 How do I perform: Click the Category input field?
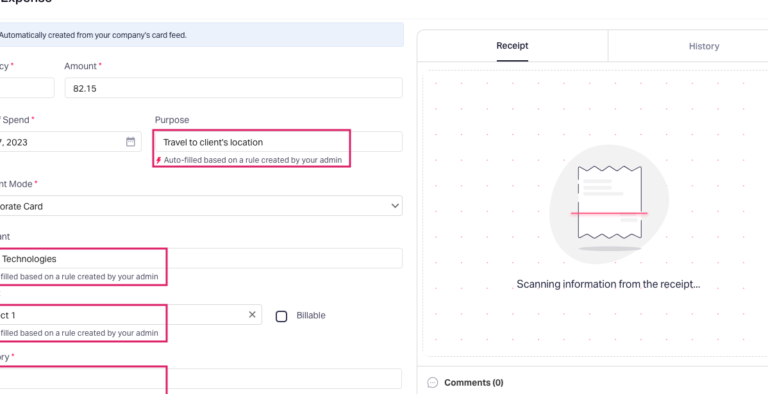pos(201,379)
